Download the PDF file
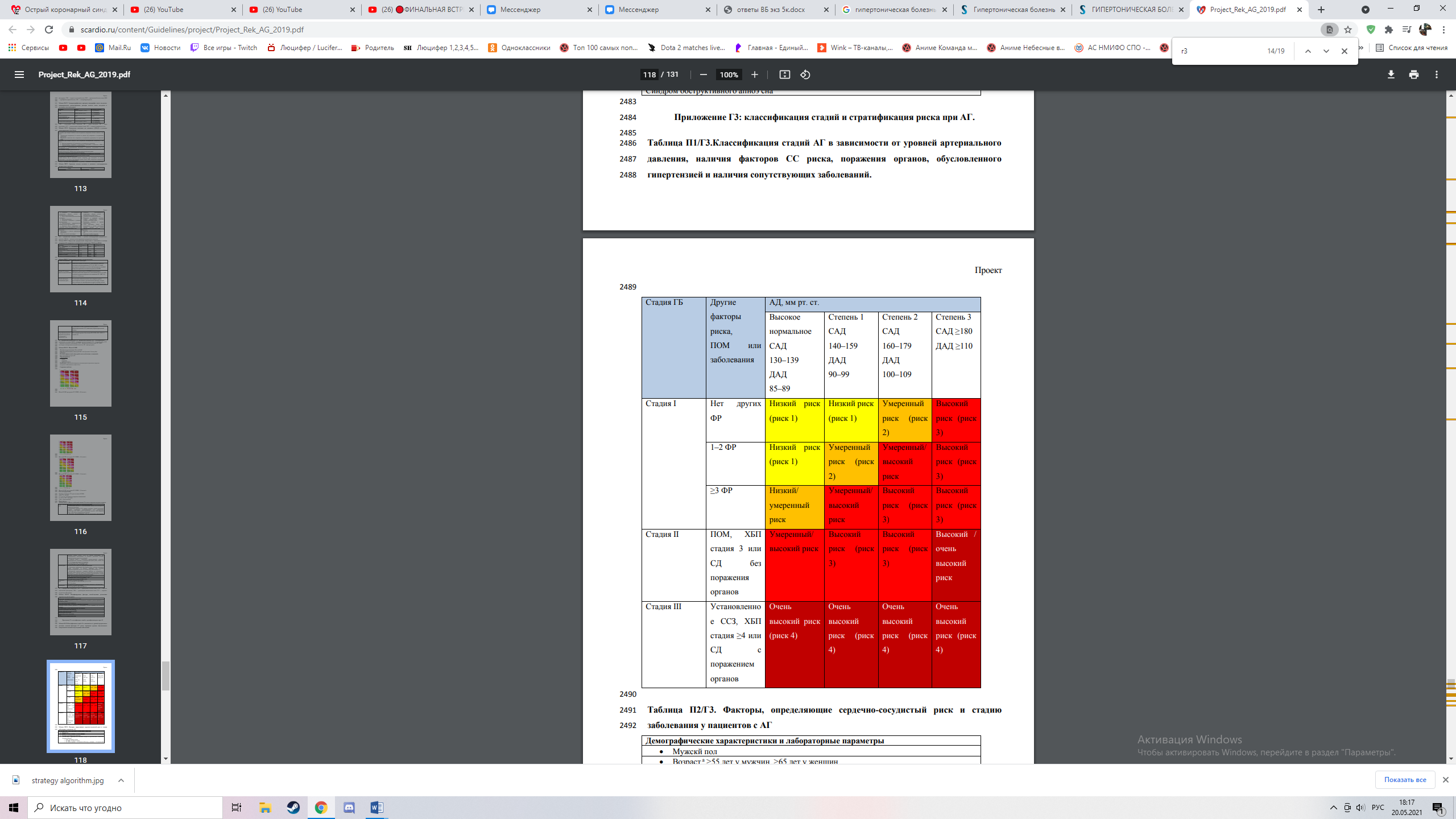Viewport: 1456px width, 819px height. [x=1391, y=75]
